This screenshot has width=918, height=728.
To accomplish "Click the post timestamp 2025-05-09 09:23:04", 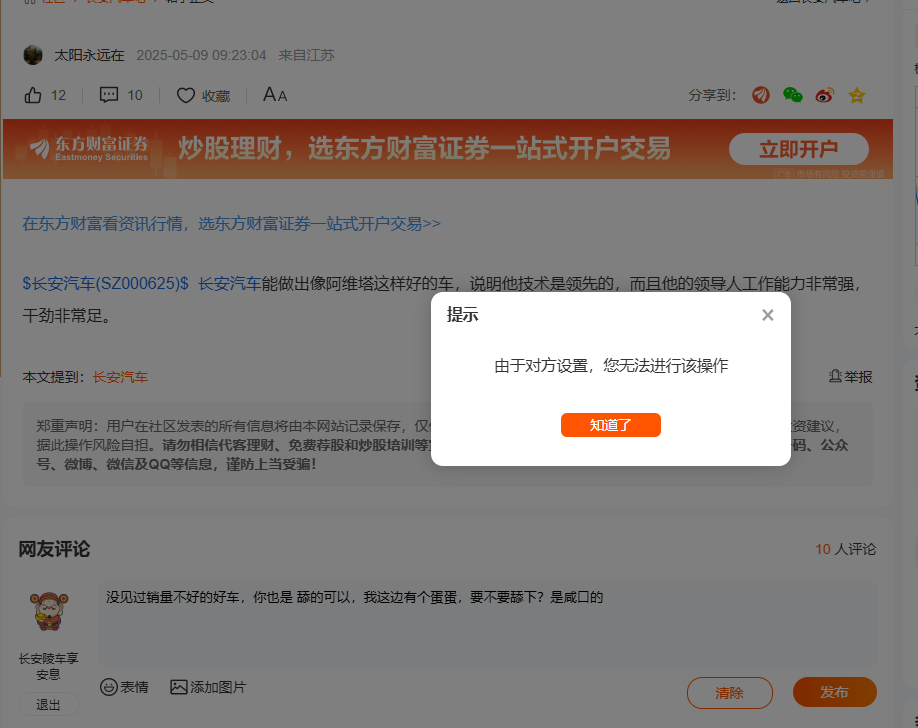I will coord(201,55).
